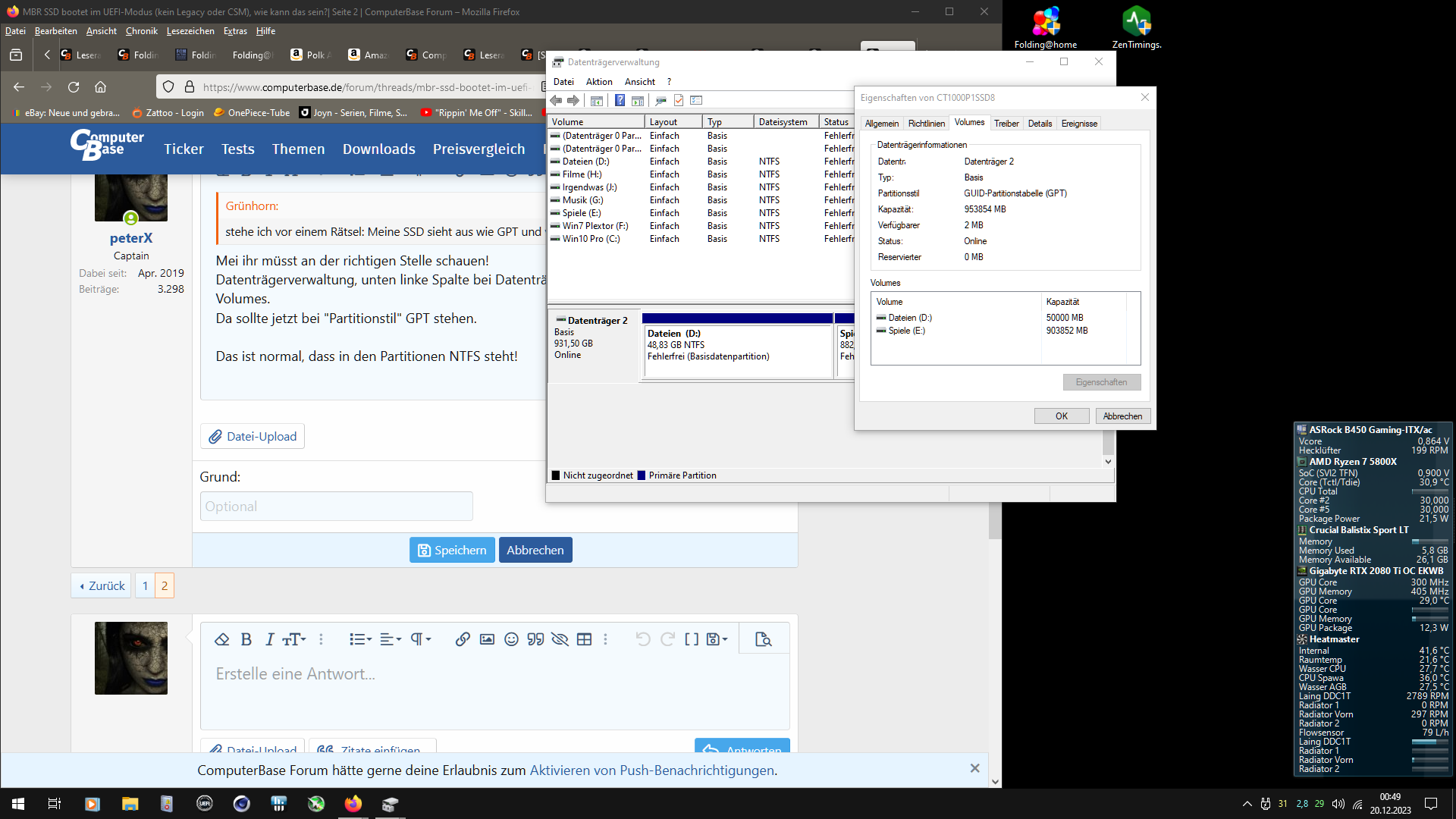Open the text alignment dropdown

point(390,639)
